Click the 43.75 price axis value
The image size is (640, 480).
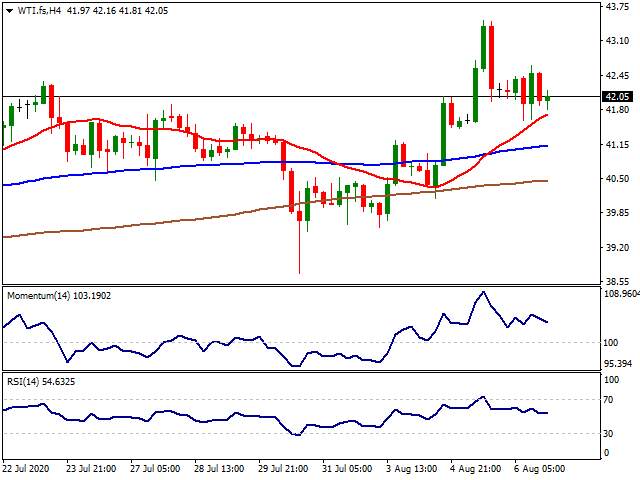618,7
